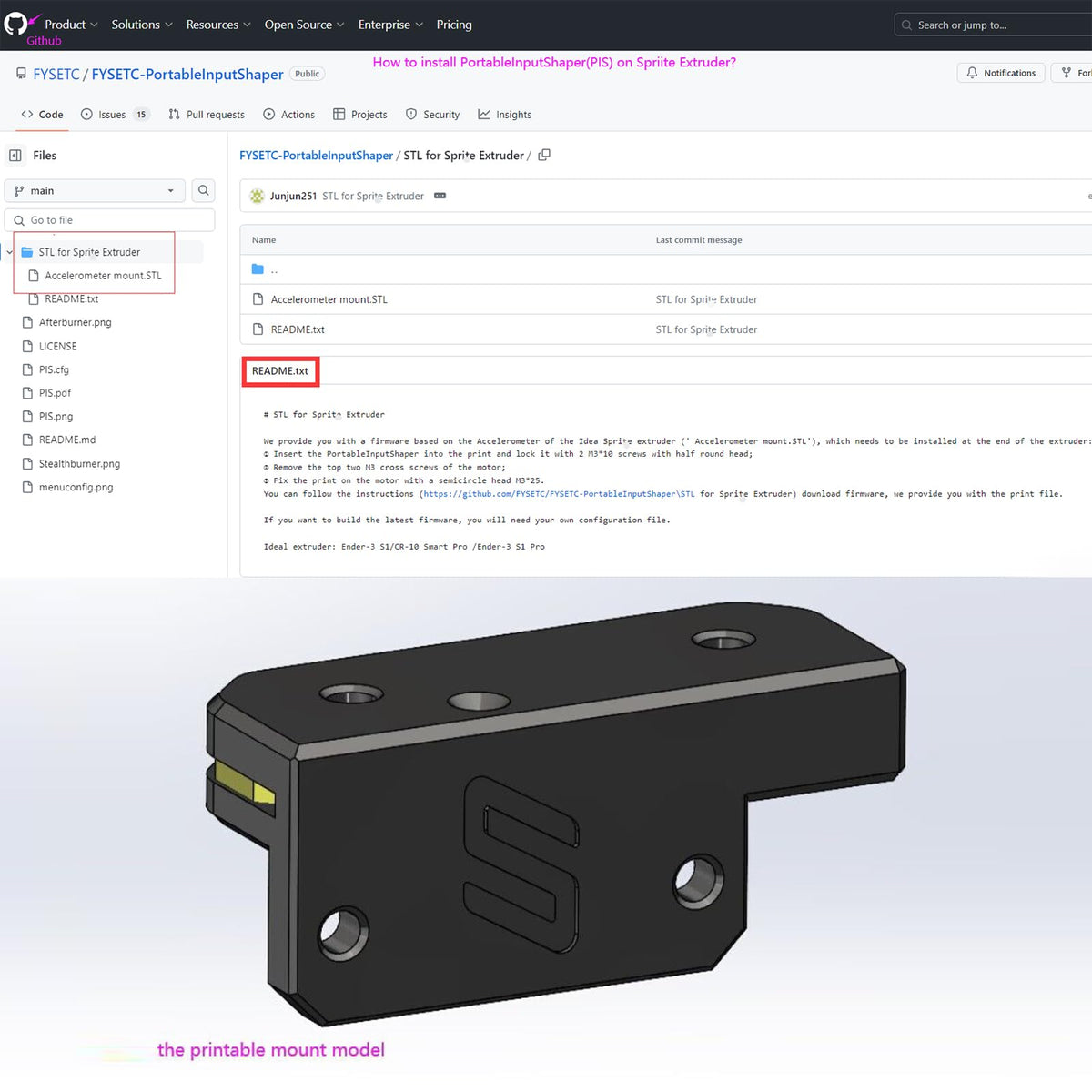Click the GitHub logo icon
This screenshot has height=1092, width=1092.
[15, 24]
